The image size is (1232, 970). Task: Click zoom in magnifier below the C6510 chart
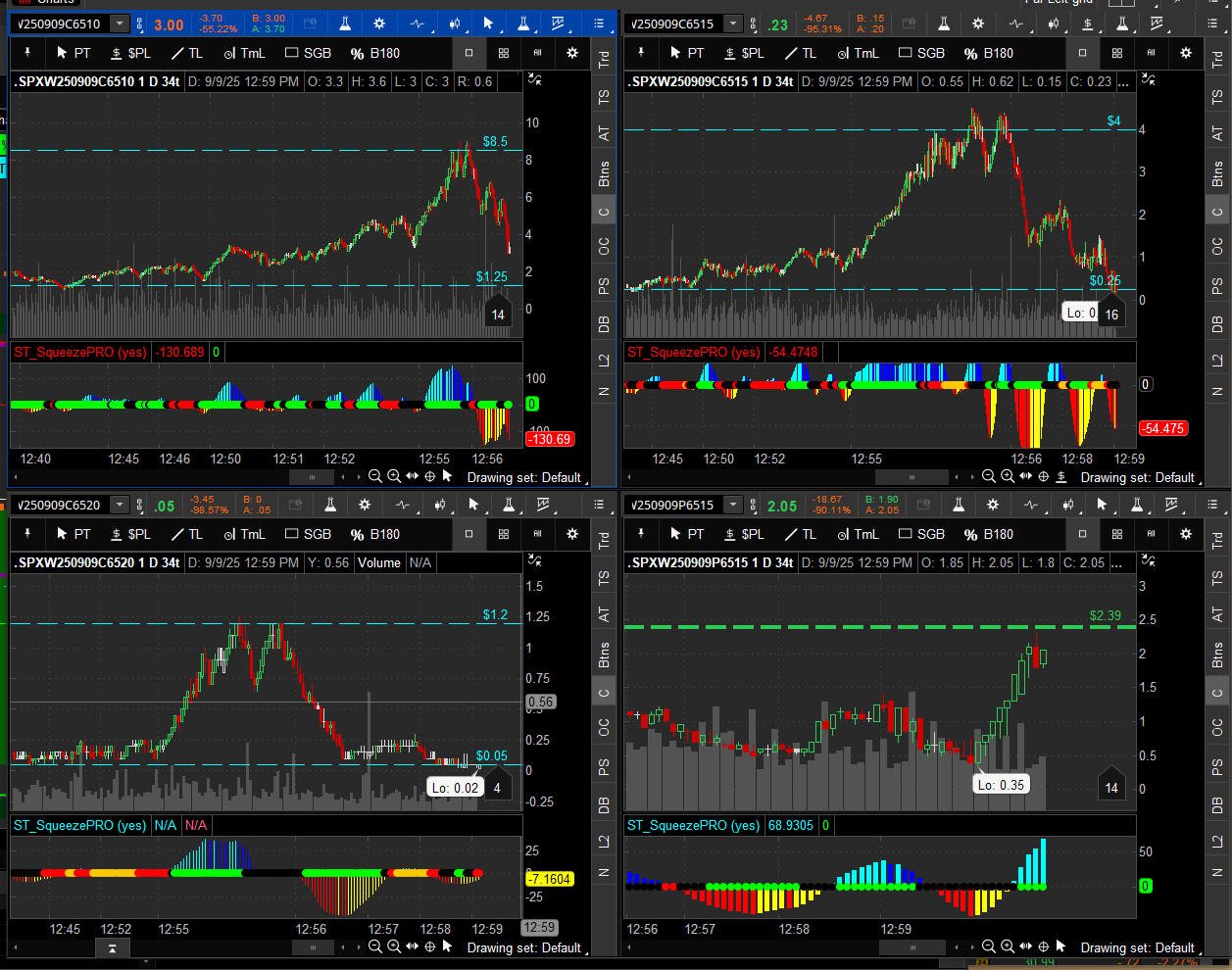pos(393,477)
